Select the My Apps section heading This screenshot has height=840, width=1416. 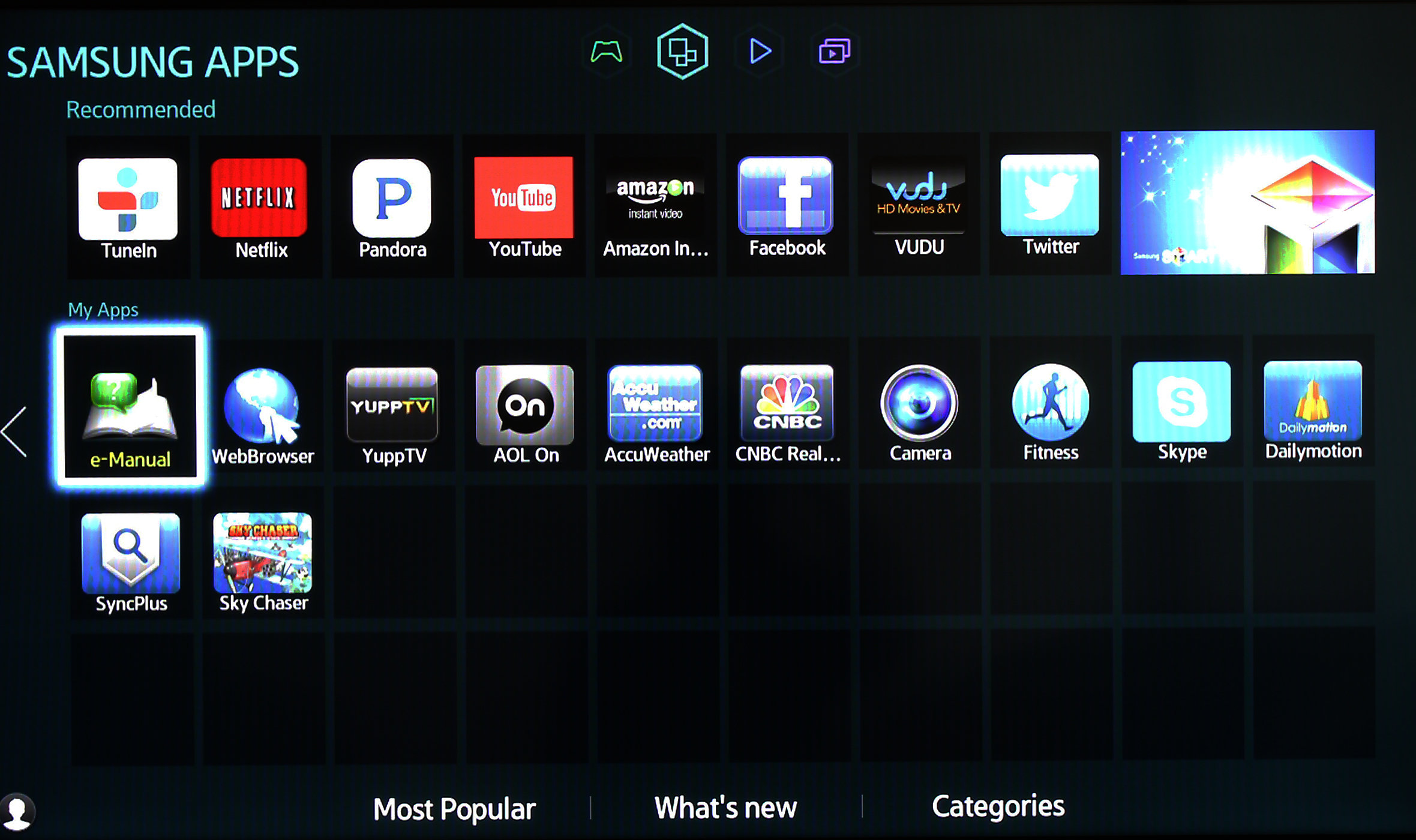pyautogui.click(x=103, y=310)
